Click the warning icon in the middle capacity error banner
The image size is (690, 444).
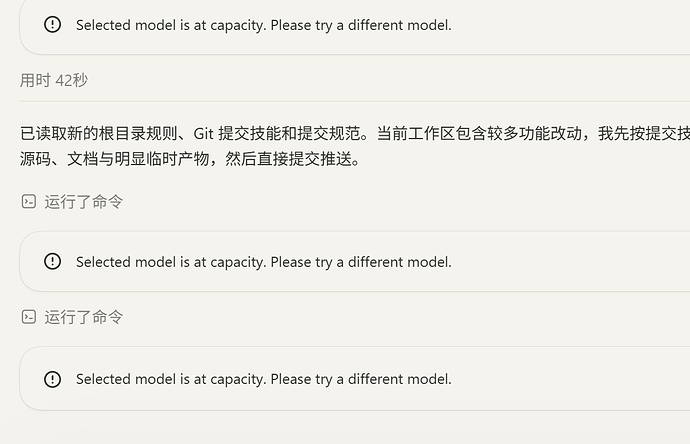pyautogui.click(x=52, y=261)
